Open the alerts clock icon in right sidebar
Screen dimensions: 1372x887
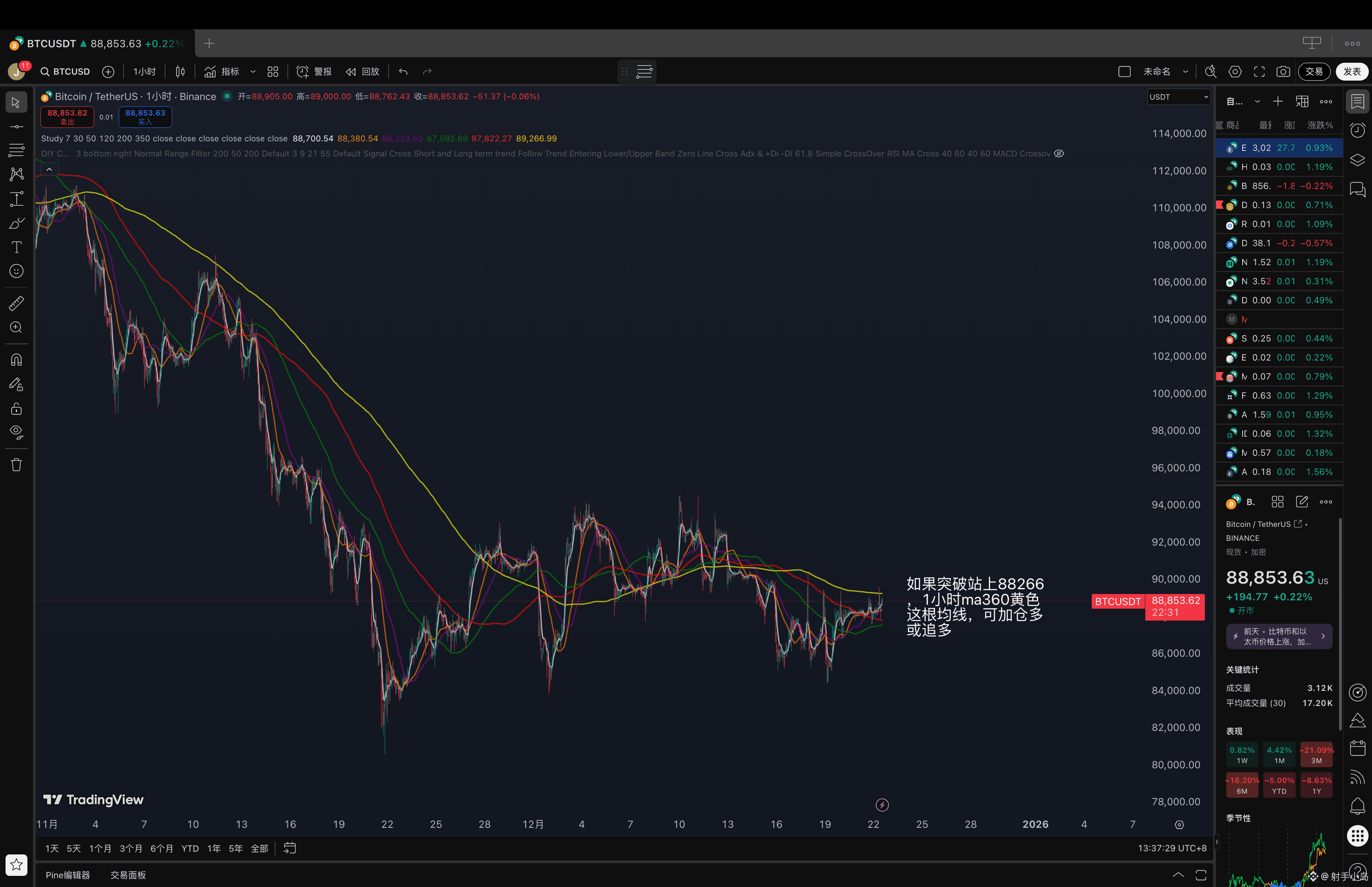[x=1358, y=131]
